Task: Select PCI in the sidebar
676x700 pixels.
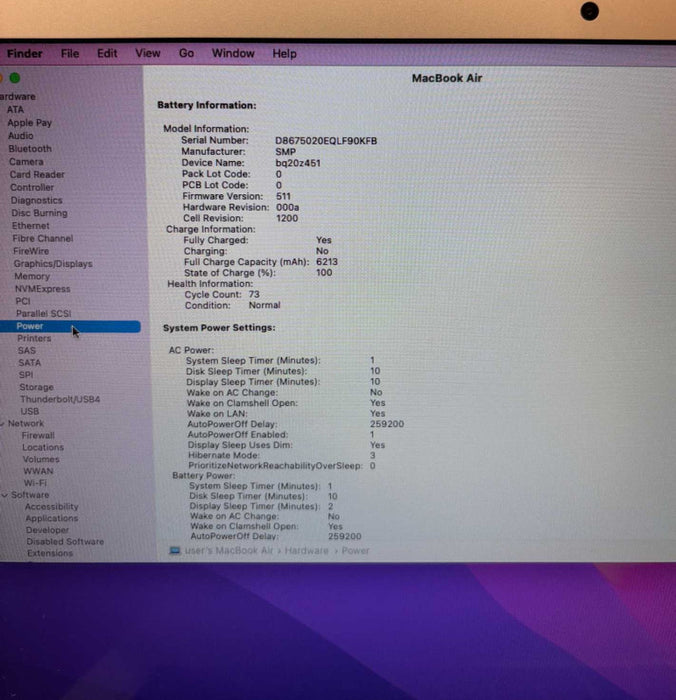Action: click(23, 301)
